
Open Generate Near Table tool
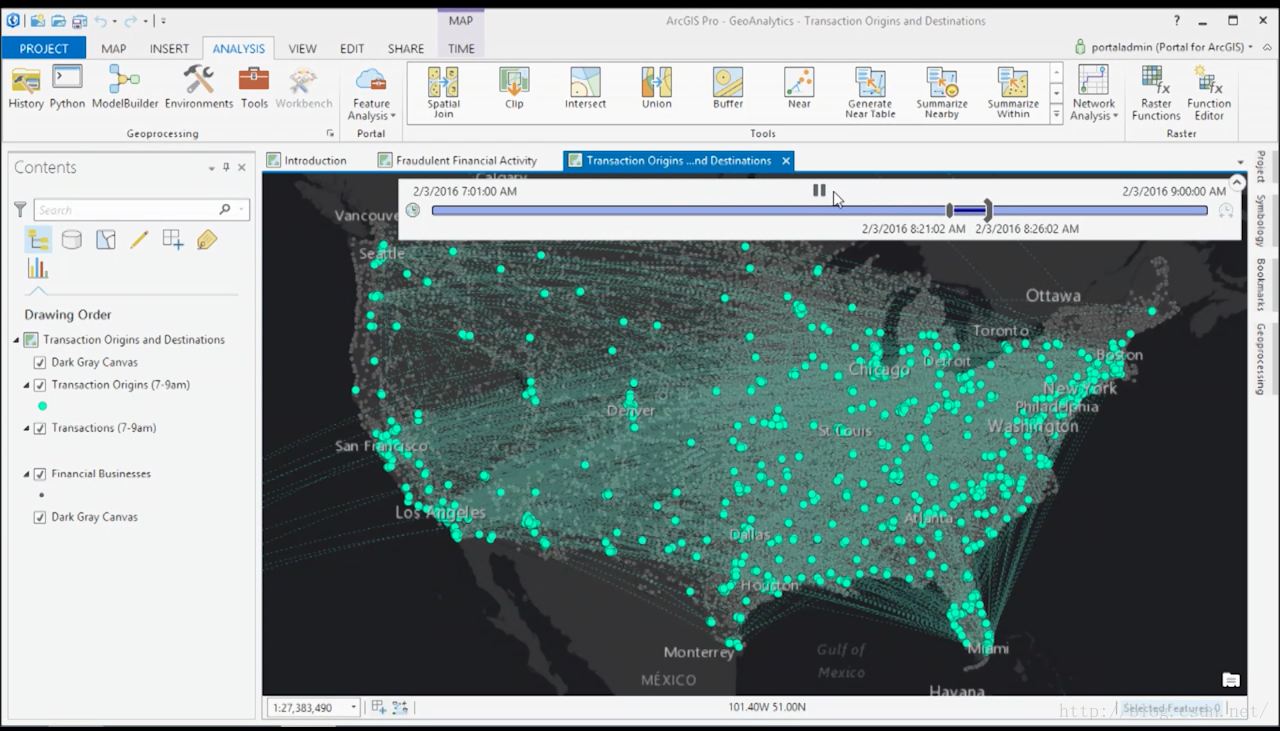[x=870, y=92]
